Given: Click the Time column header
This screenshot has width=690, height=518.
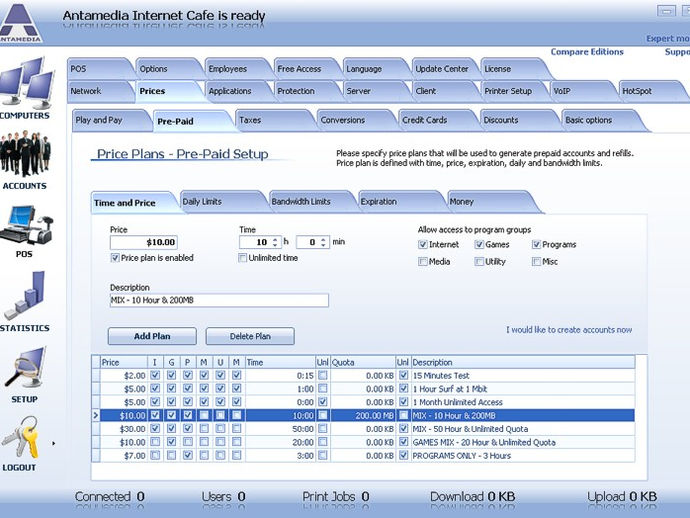Looking at the screenshot, I should coord(280,362).
